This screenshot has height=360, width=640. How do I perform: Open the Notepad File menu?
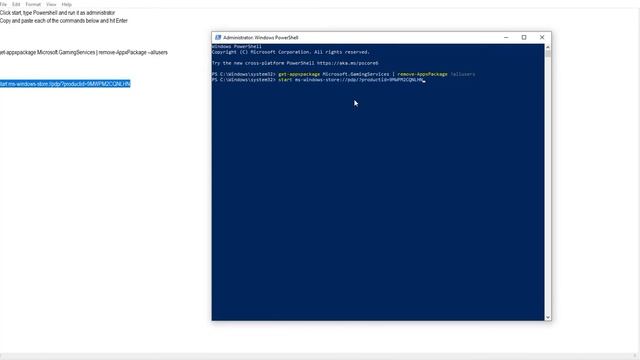click(x=3, y=4)
